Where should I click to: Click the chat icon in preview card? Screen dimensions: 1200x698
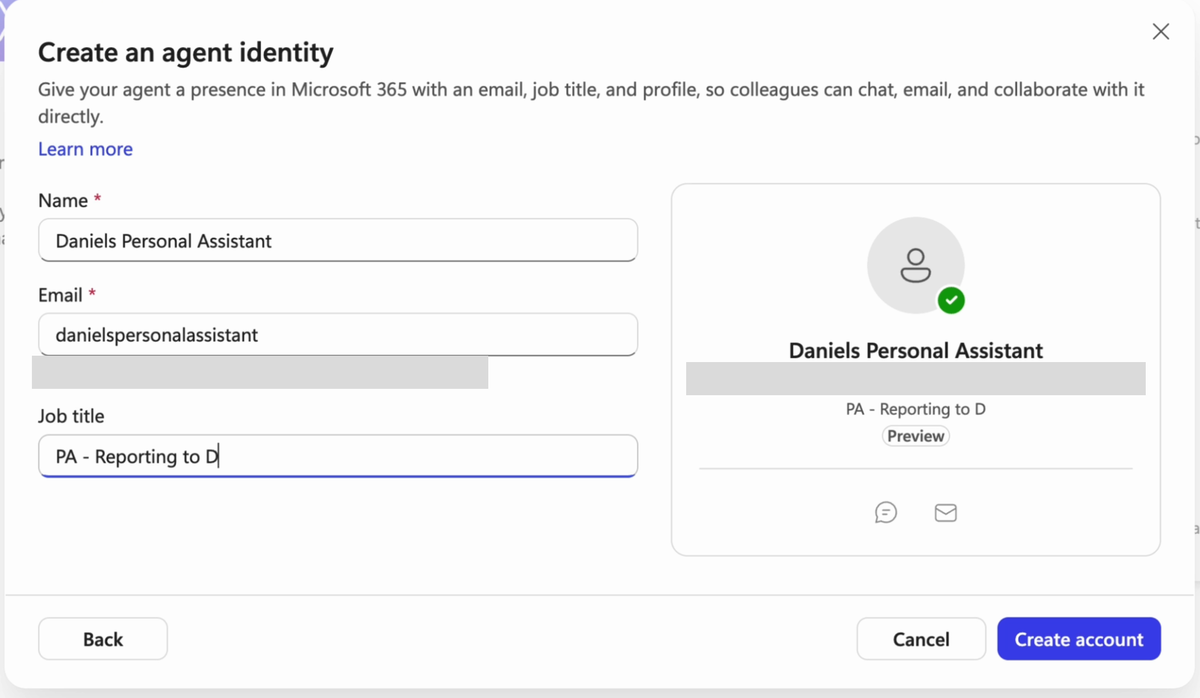point(886,513)
